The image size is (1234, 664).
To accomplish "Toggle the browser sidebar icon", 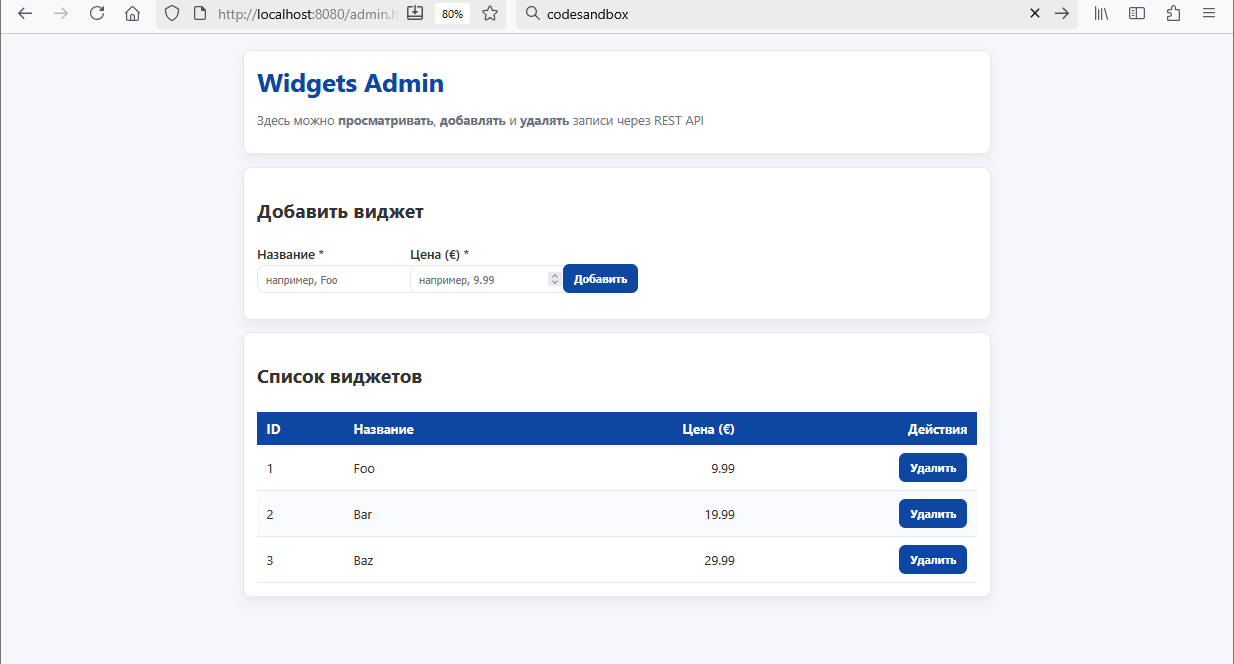I will point(1137,14).
